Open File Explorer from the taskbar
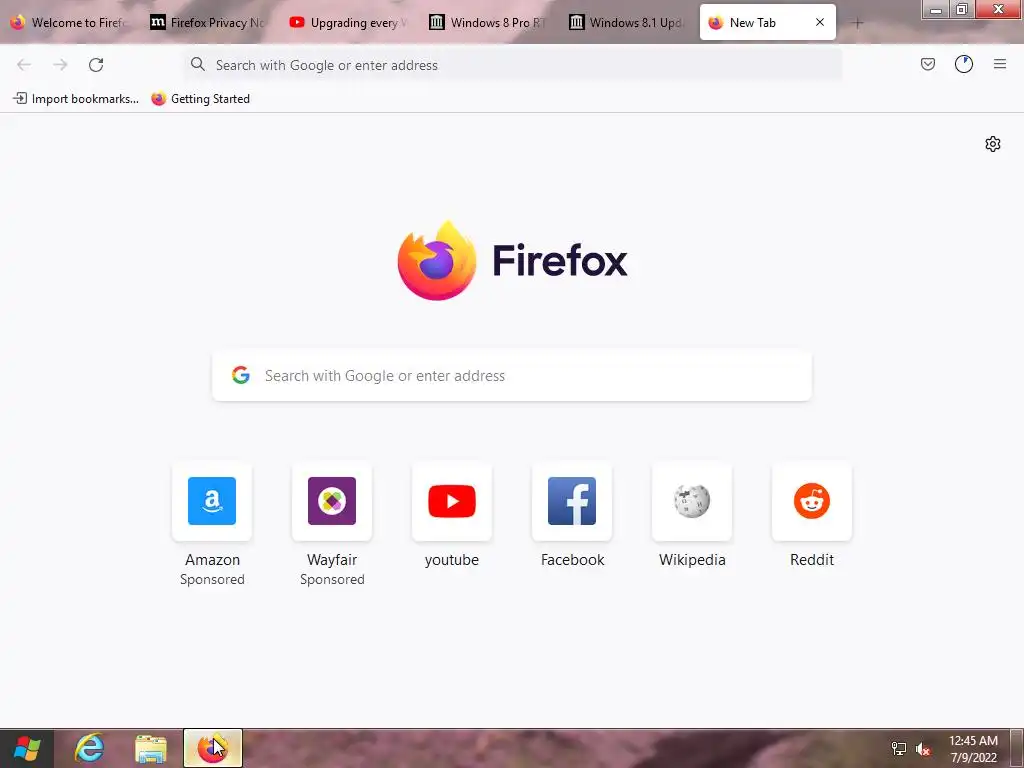The image size is (1024, 768). [151, 748]
